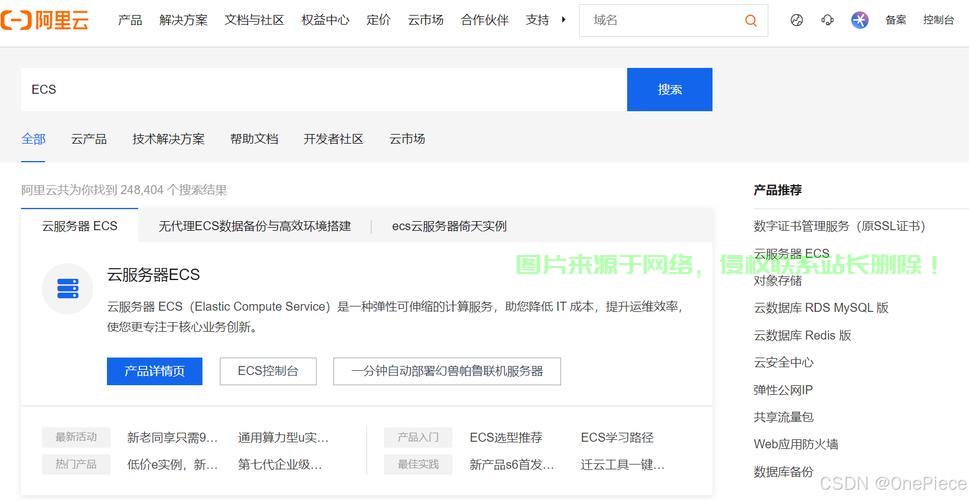Select 无代理ECS数据备份与高效环境搭建 tab

[255, 226]
